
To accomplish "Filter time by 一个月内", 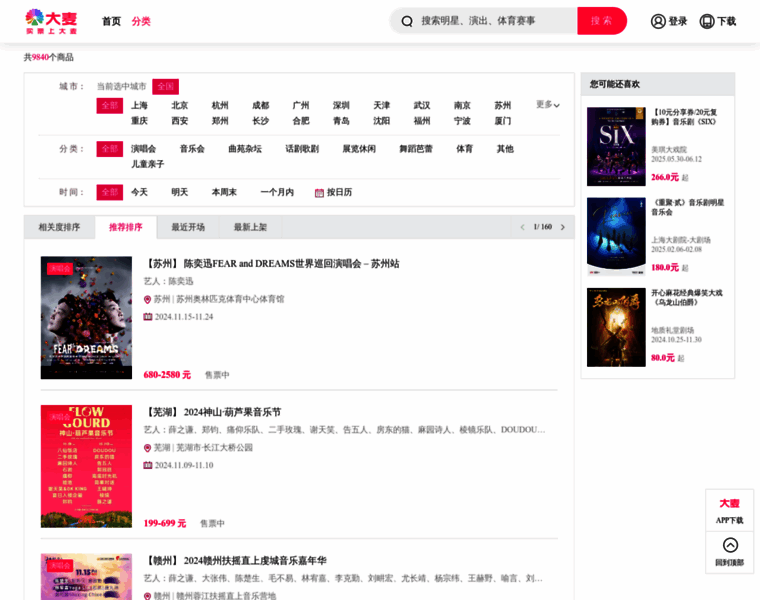I will (277, 192).
